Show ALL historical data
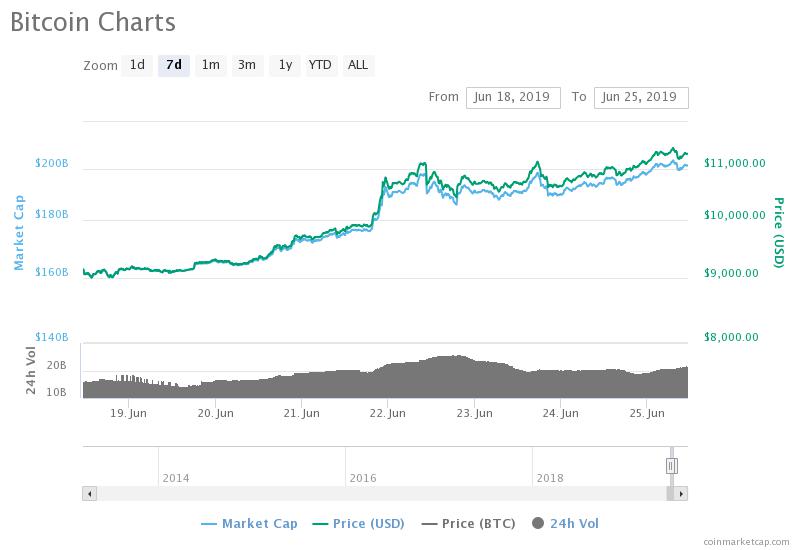 pos(357,65)
